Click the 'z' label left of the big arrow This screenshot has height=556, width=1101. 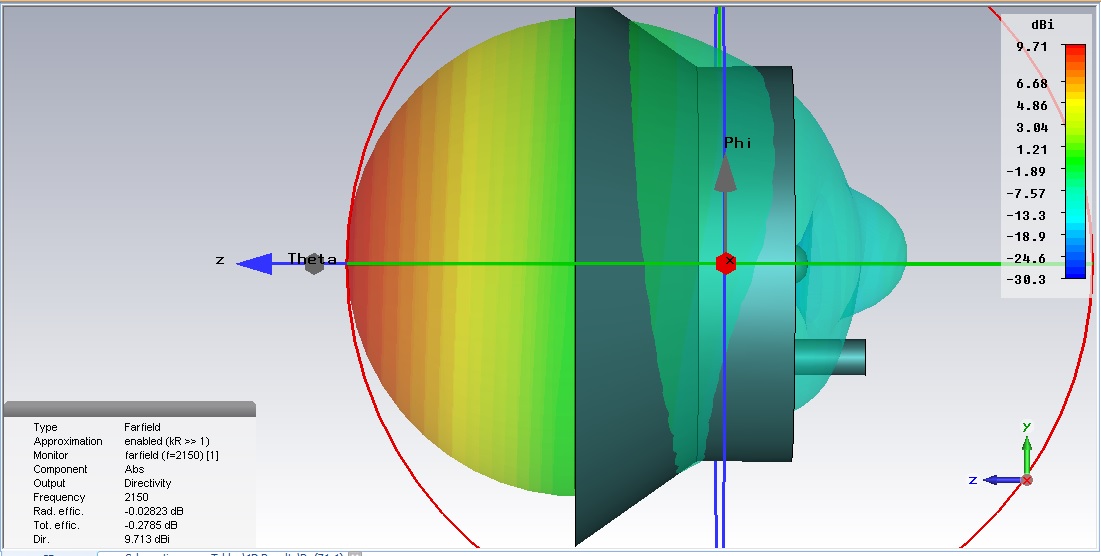220,260
